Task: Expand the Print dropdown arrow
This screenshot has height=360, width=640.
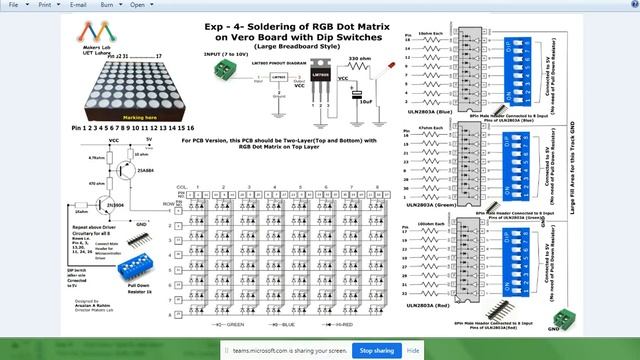Action: pos(58,5)
